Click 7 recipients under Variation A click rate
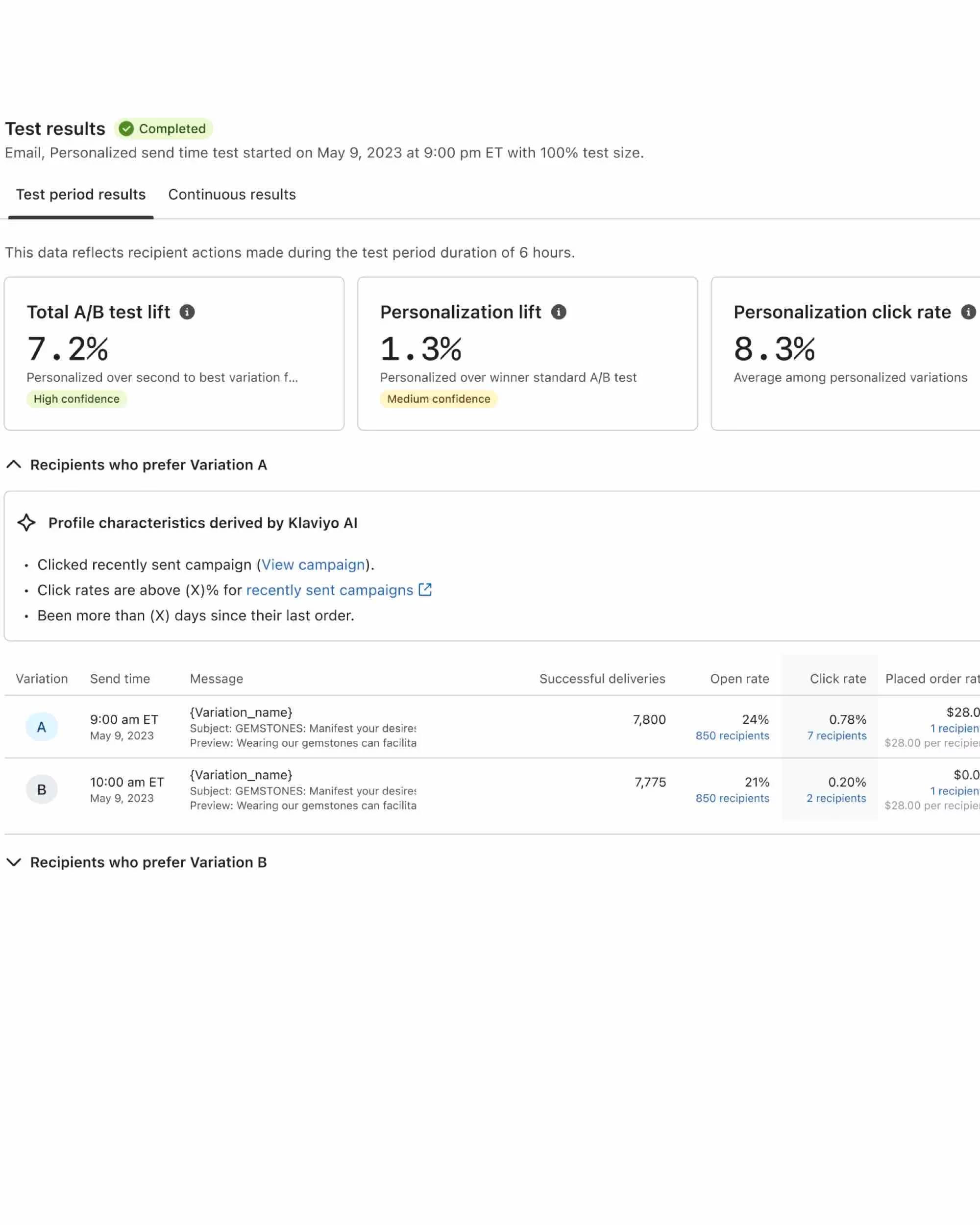The image size is (980, 1225). coord(836,735)
